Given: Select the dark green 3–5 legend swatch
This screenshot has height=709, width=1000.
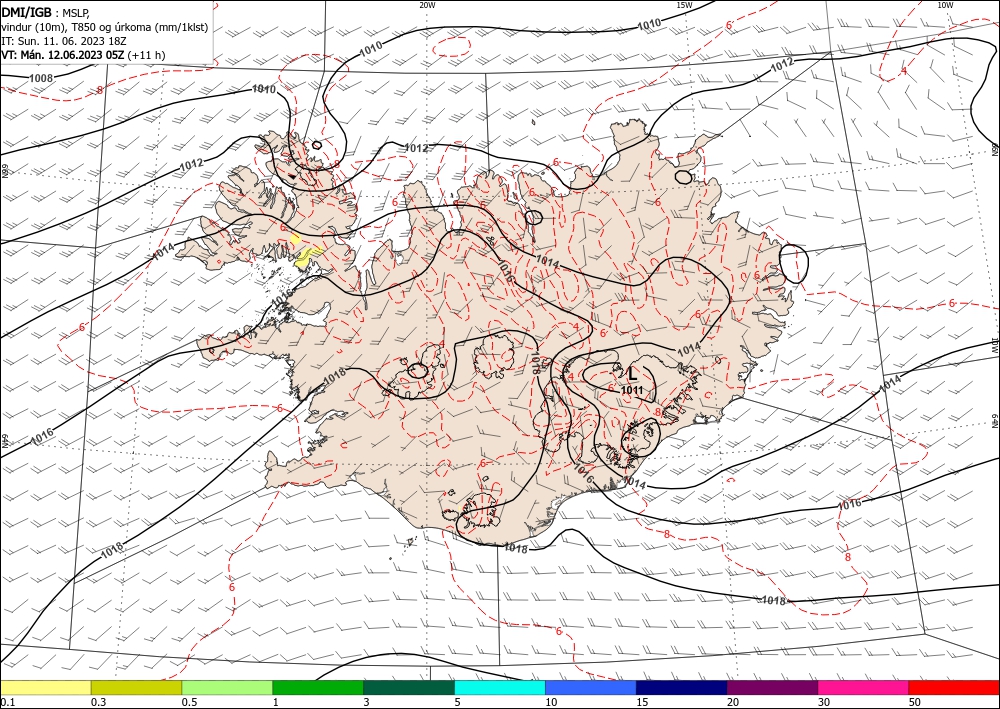Looking at the screenshot, I should pos(409,687).
